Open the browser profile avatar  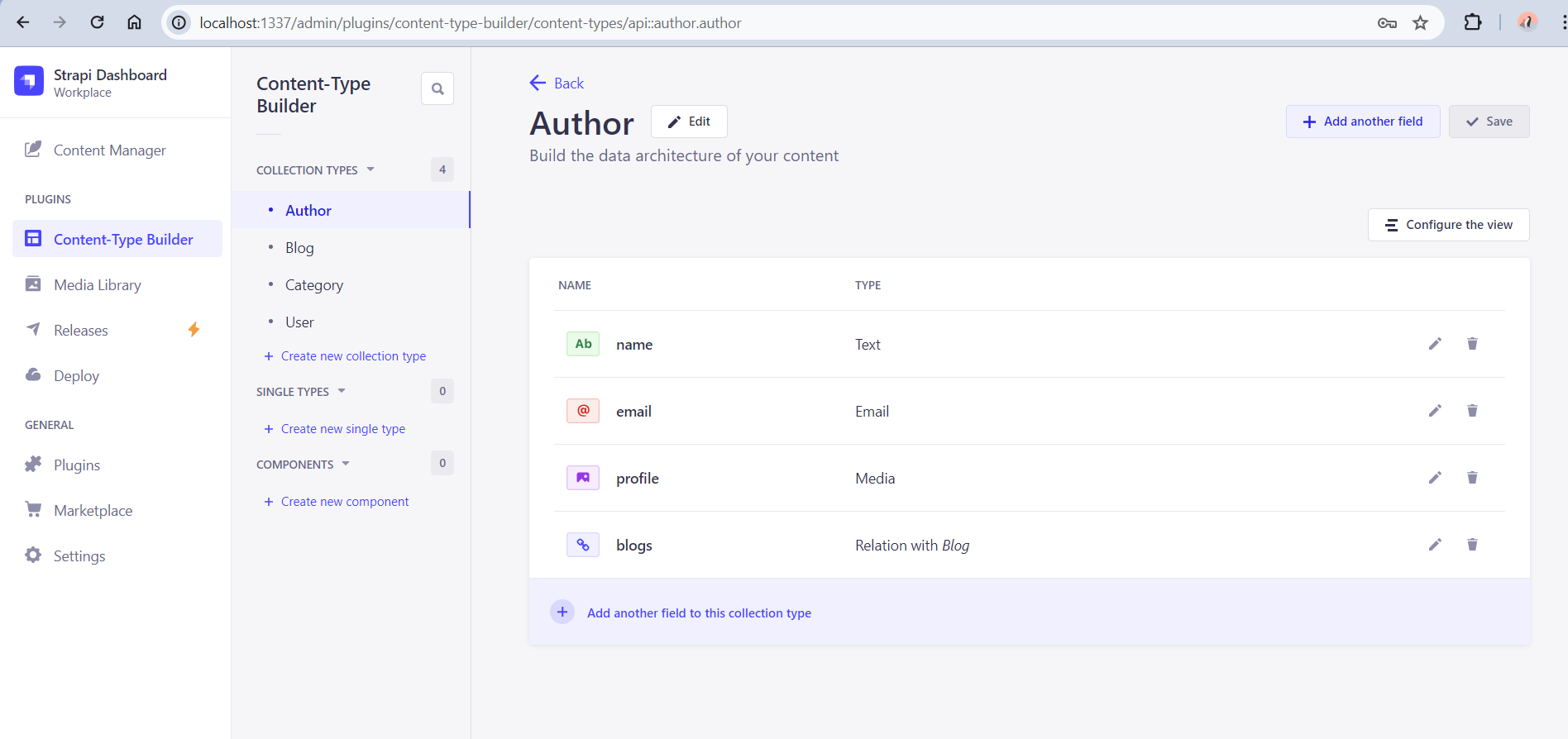coord(1527,22)
